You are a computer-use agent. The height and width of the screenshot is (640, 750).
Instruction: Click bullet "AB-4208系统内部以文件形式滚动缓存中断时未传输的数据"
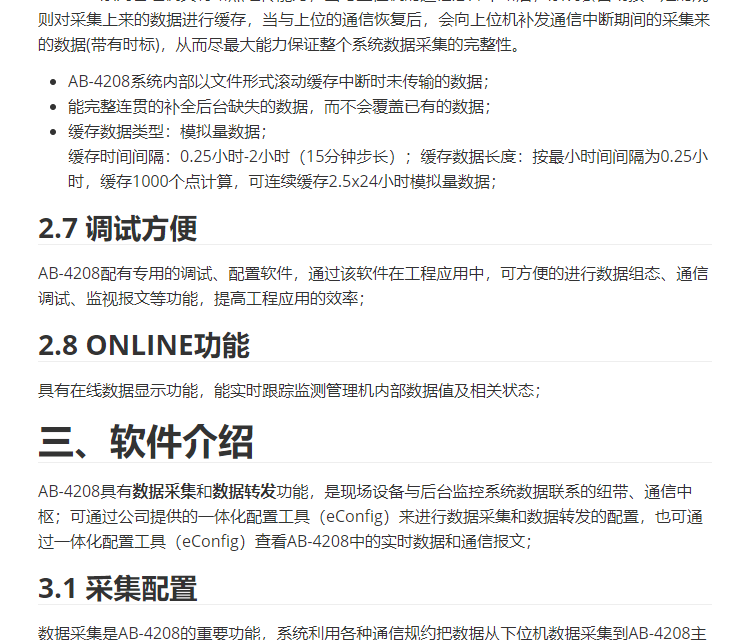(x=278, y=82)
